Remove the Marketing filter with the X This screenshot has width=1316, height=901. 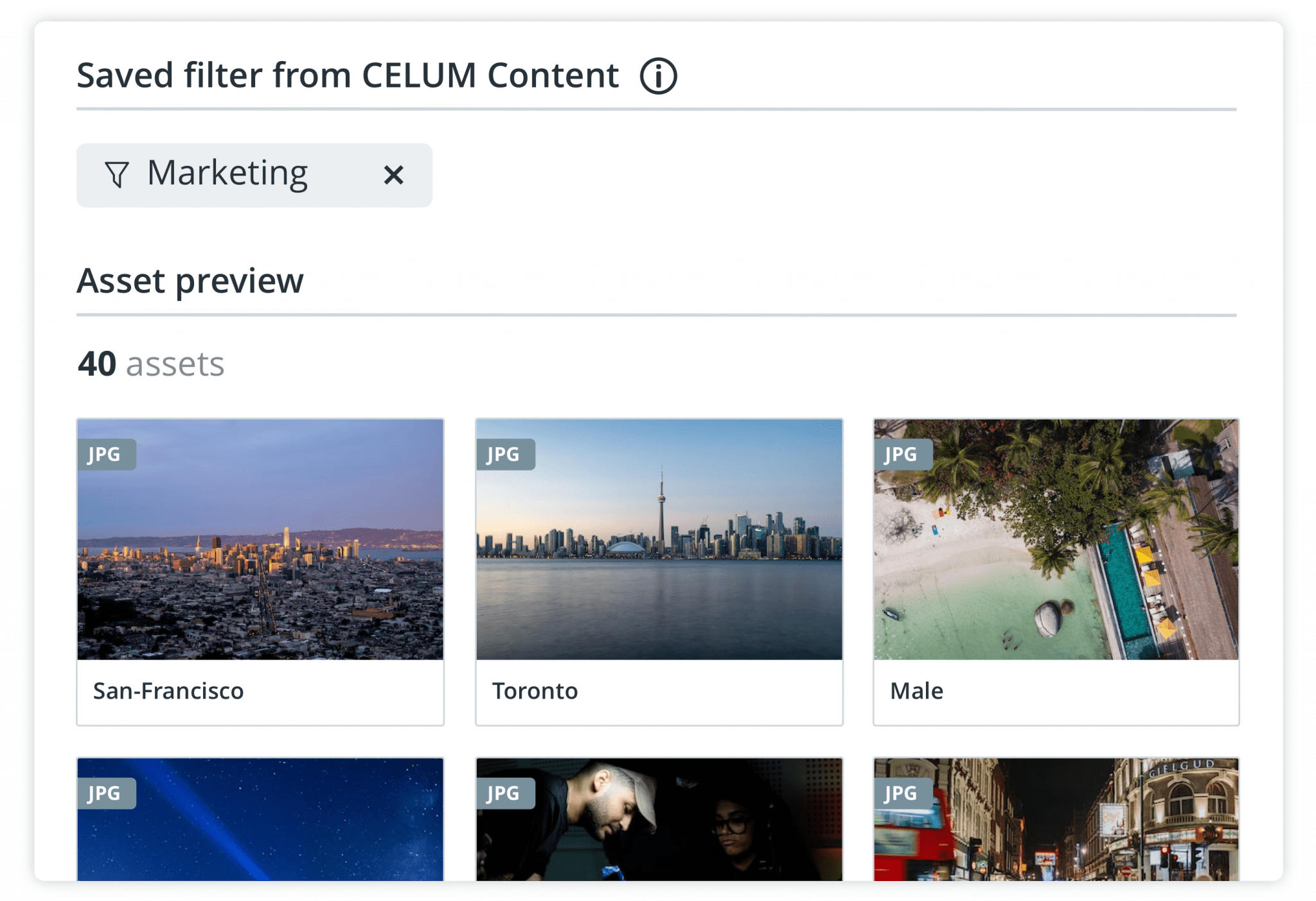point(394,175)
